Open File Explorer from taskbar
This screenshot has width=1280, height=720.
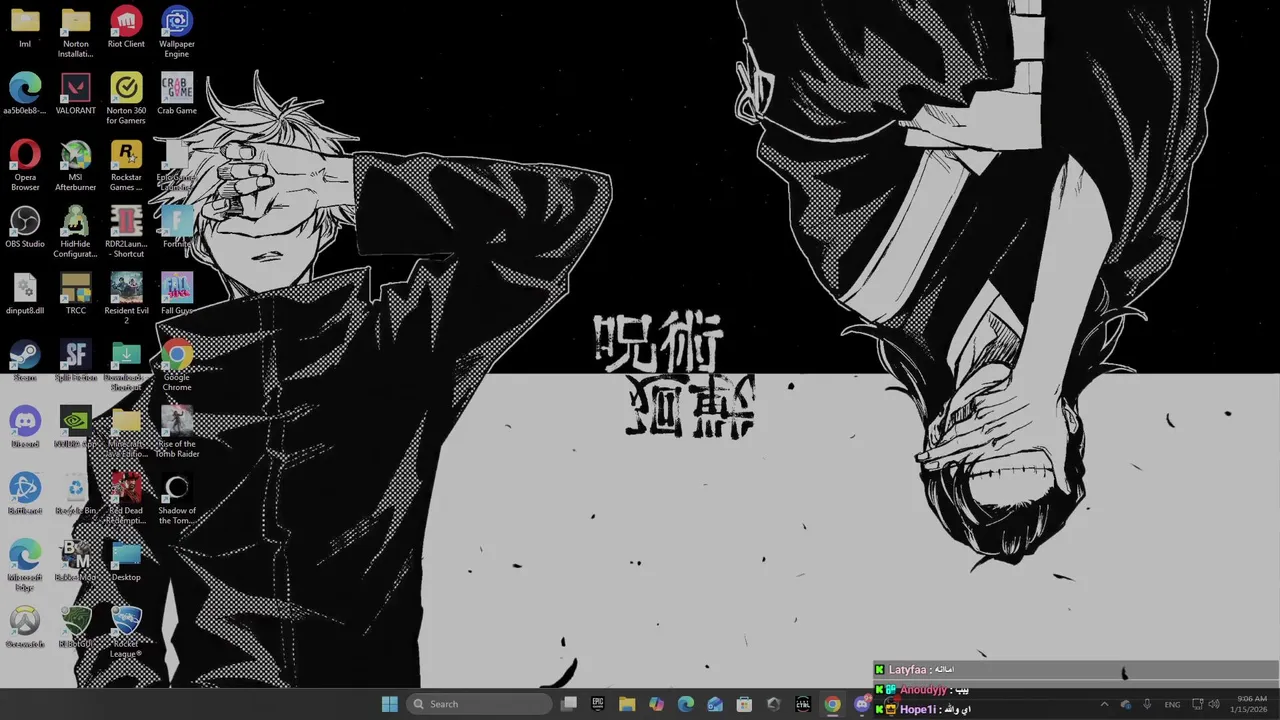coord(627,704)
